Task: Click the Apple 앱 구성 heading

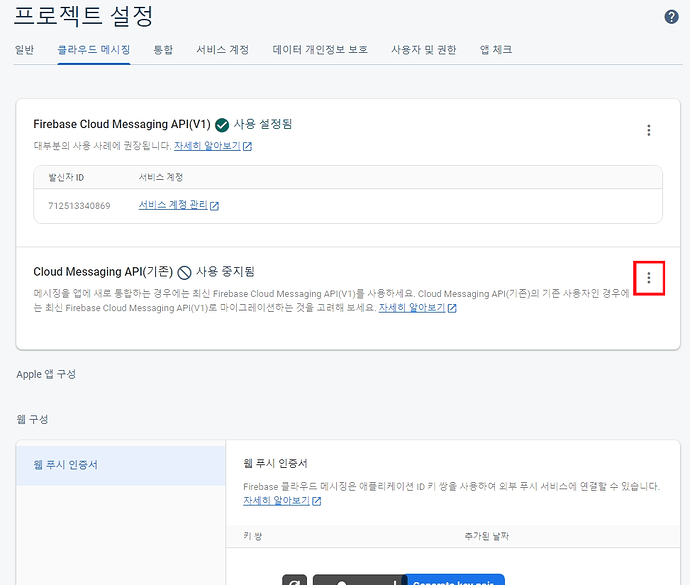Action: 46,375
